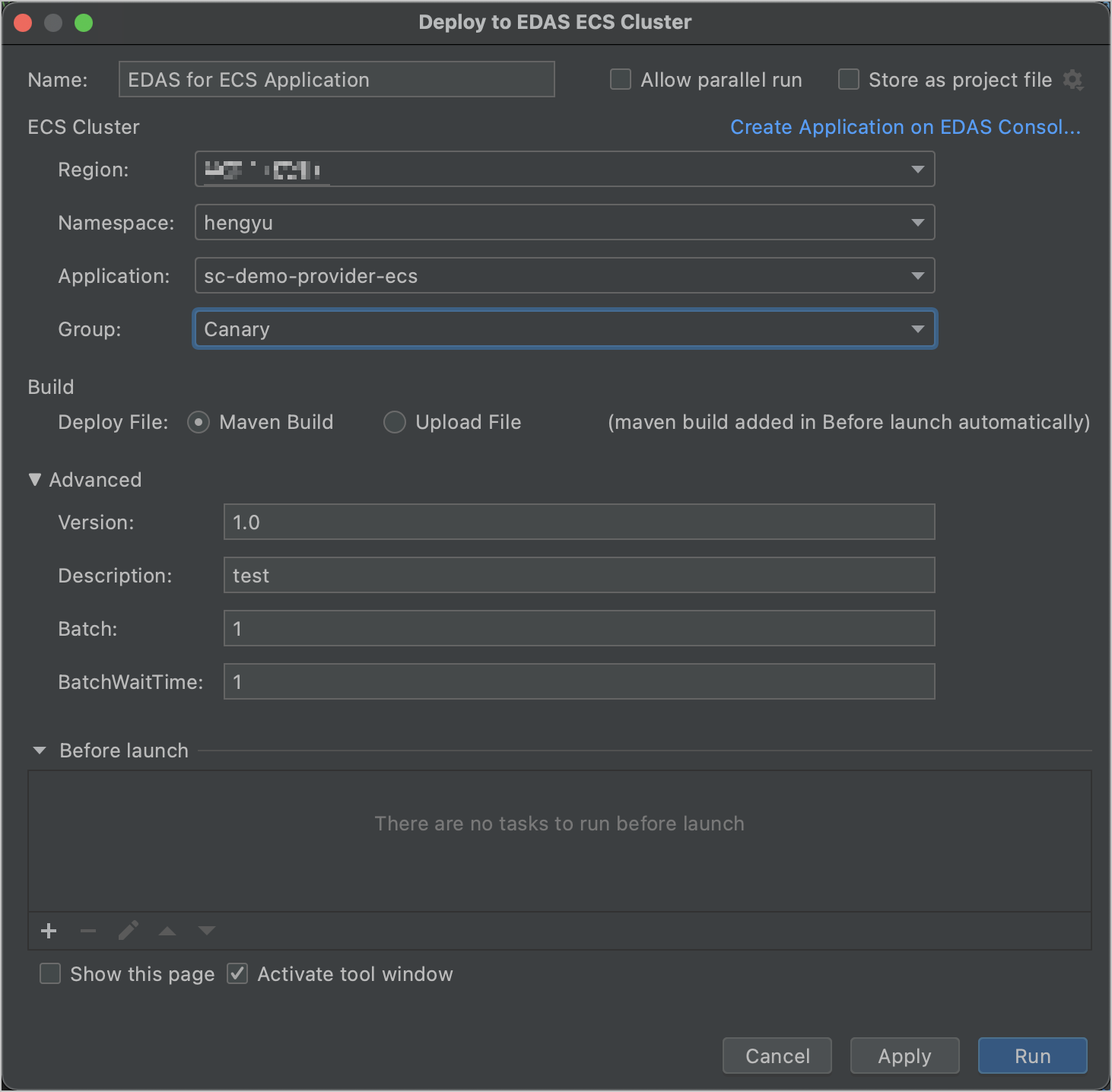
Task: Click the Batch input field
Action: coord(580,629)
